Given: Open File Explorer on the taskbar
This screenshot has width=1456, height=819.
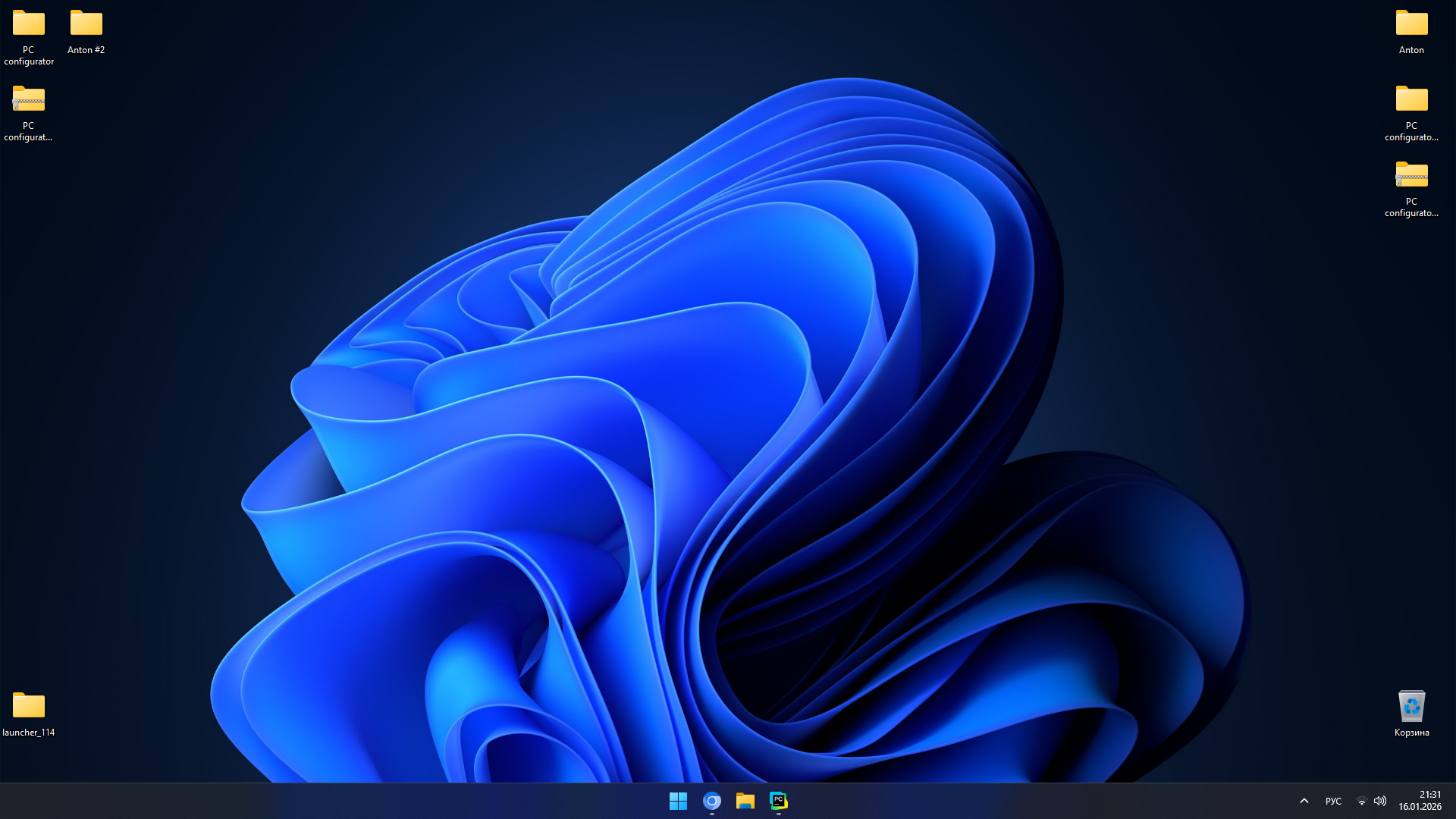Looking at the screenshot, I should point(745,801).
